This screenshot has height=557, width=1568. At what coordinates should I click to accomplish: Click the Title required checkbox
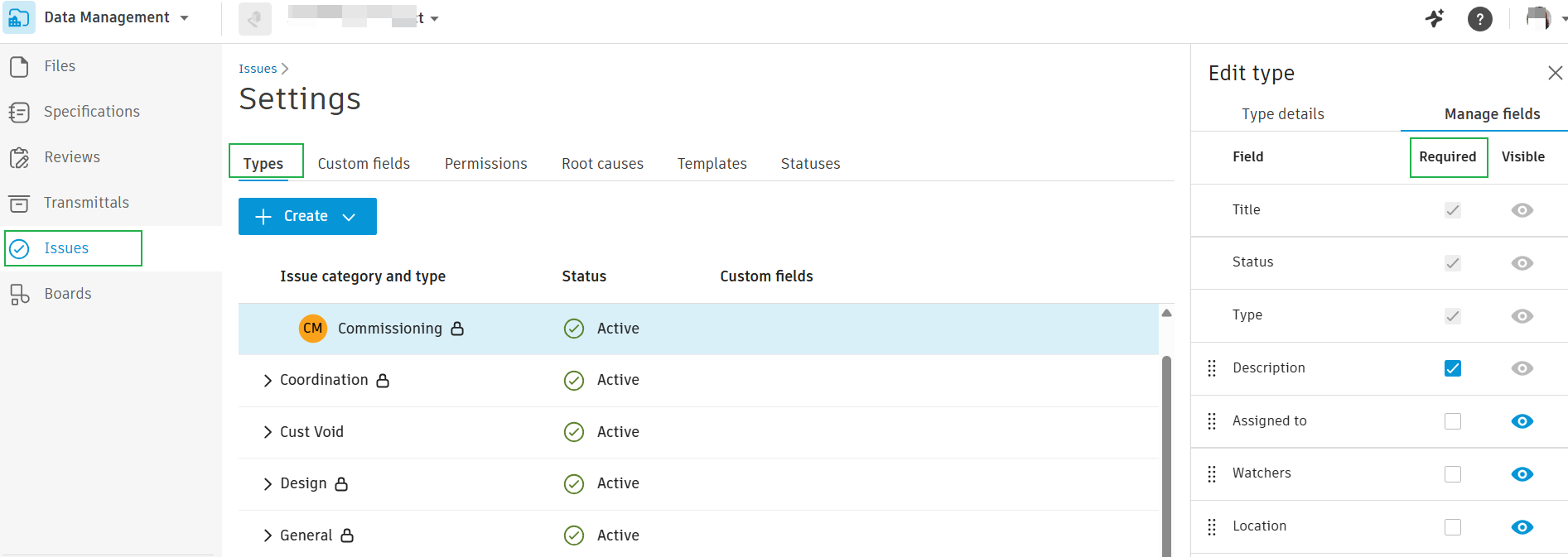click(x=1453, y=210)
